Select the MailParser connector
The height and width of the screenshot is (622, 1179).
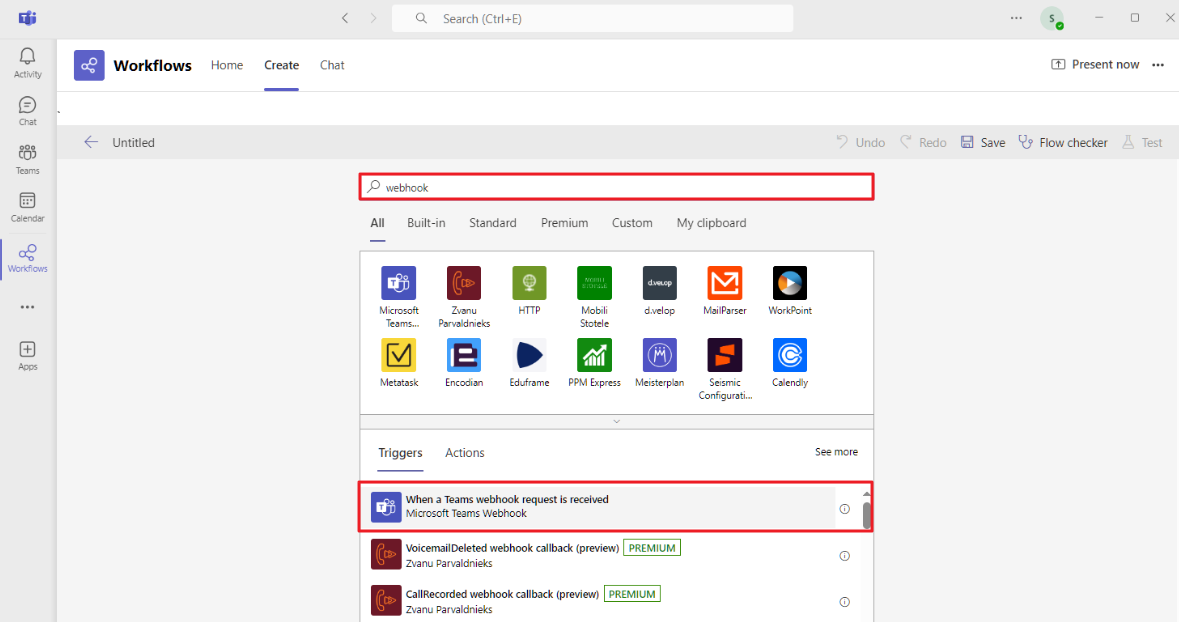[724, 283]
